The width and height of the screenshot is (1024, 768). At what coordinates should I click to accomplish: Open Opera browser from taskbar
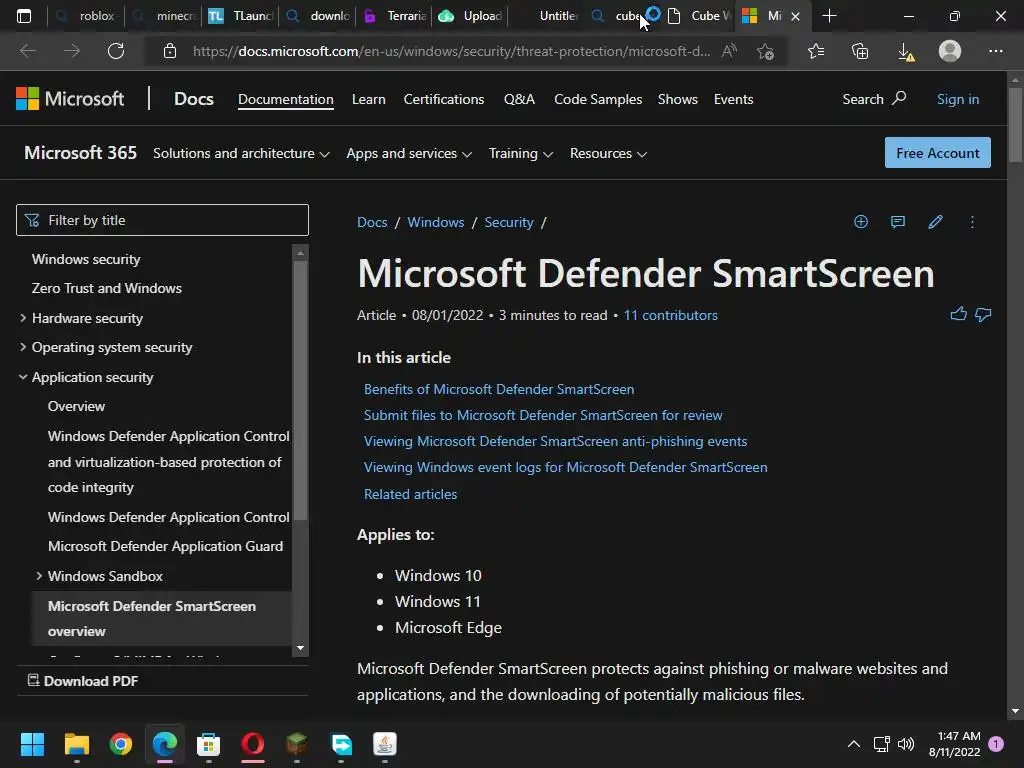[x=253, y=744]
